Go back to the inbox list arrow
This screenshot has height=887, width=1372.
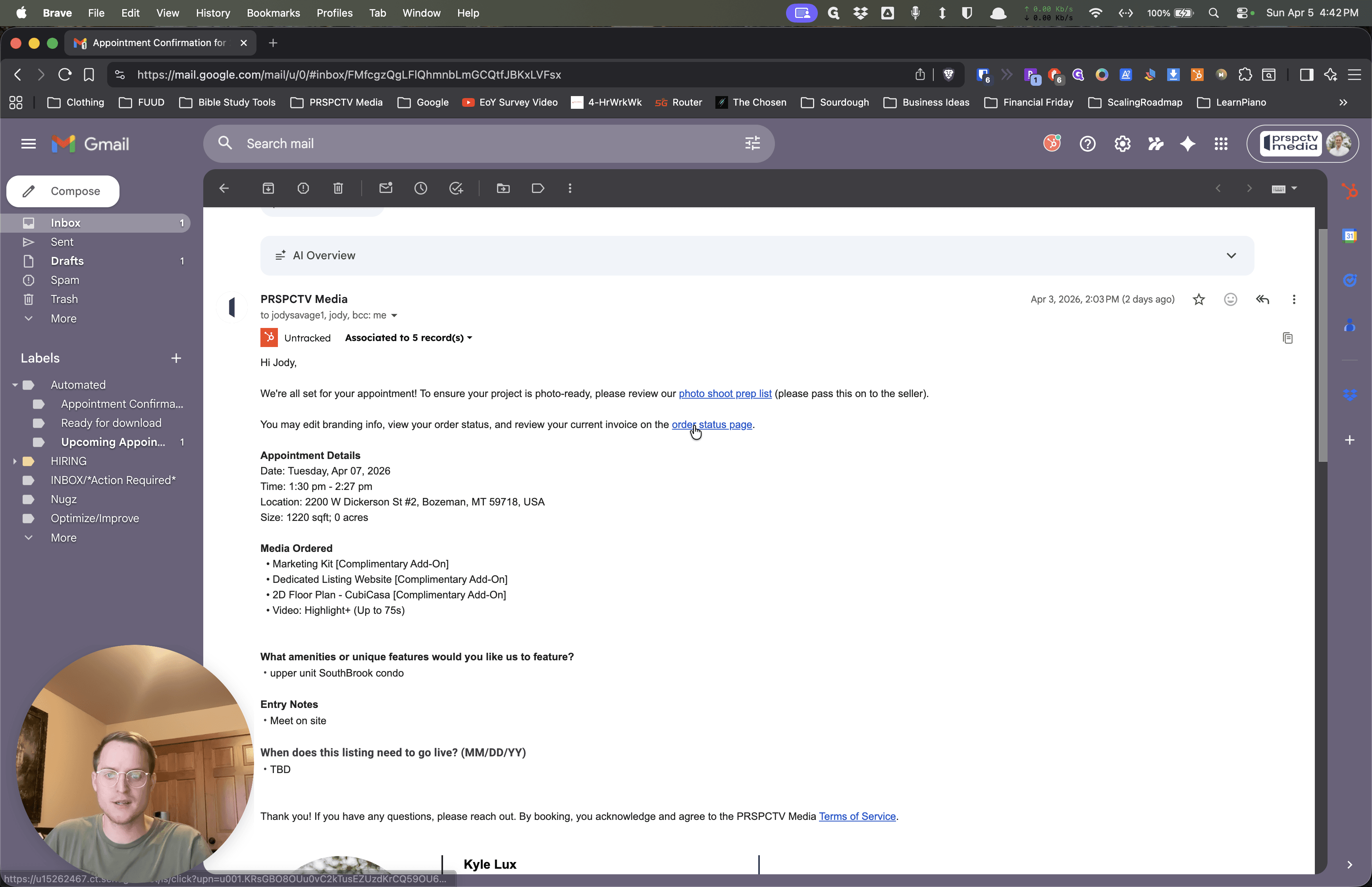224,188
